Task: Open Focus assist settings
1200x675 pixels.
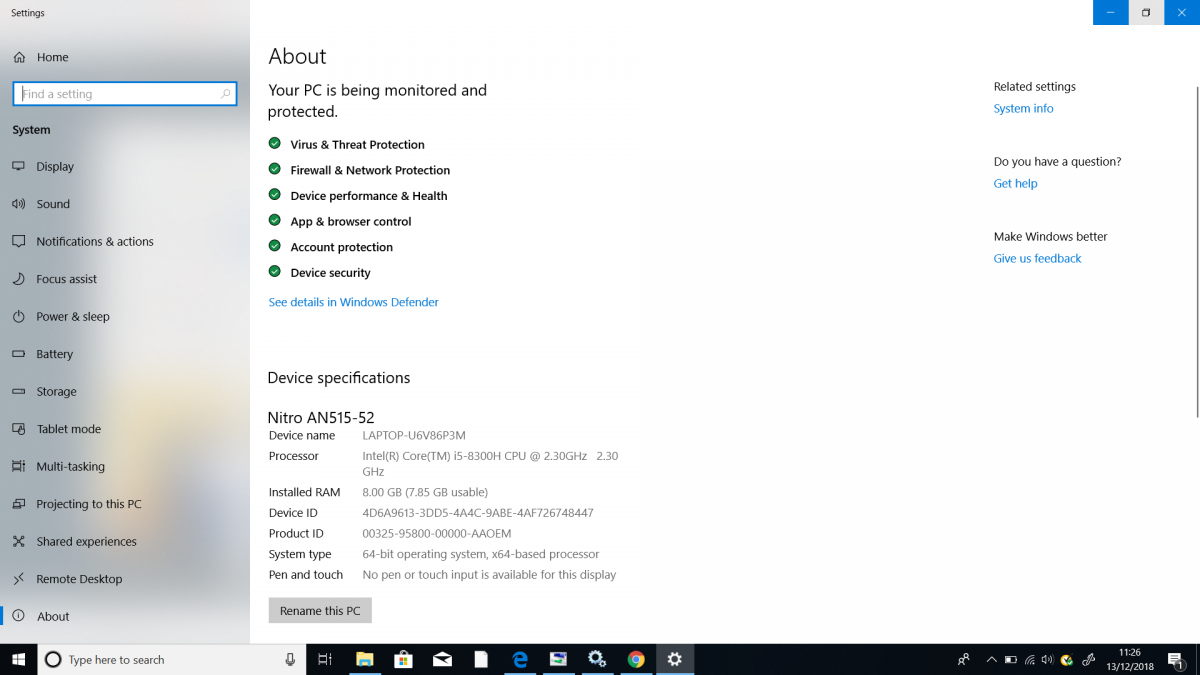Action: coord(67,279)
